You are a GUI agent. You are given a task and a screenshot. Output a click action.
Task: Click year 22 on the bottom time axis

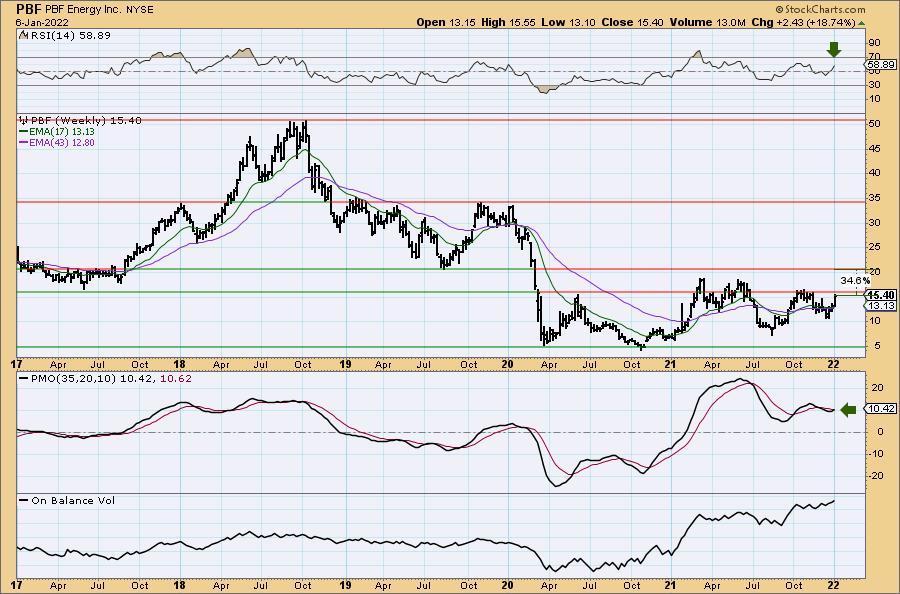pos(833,585)
